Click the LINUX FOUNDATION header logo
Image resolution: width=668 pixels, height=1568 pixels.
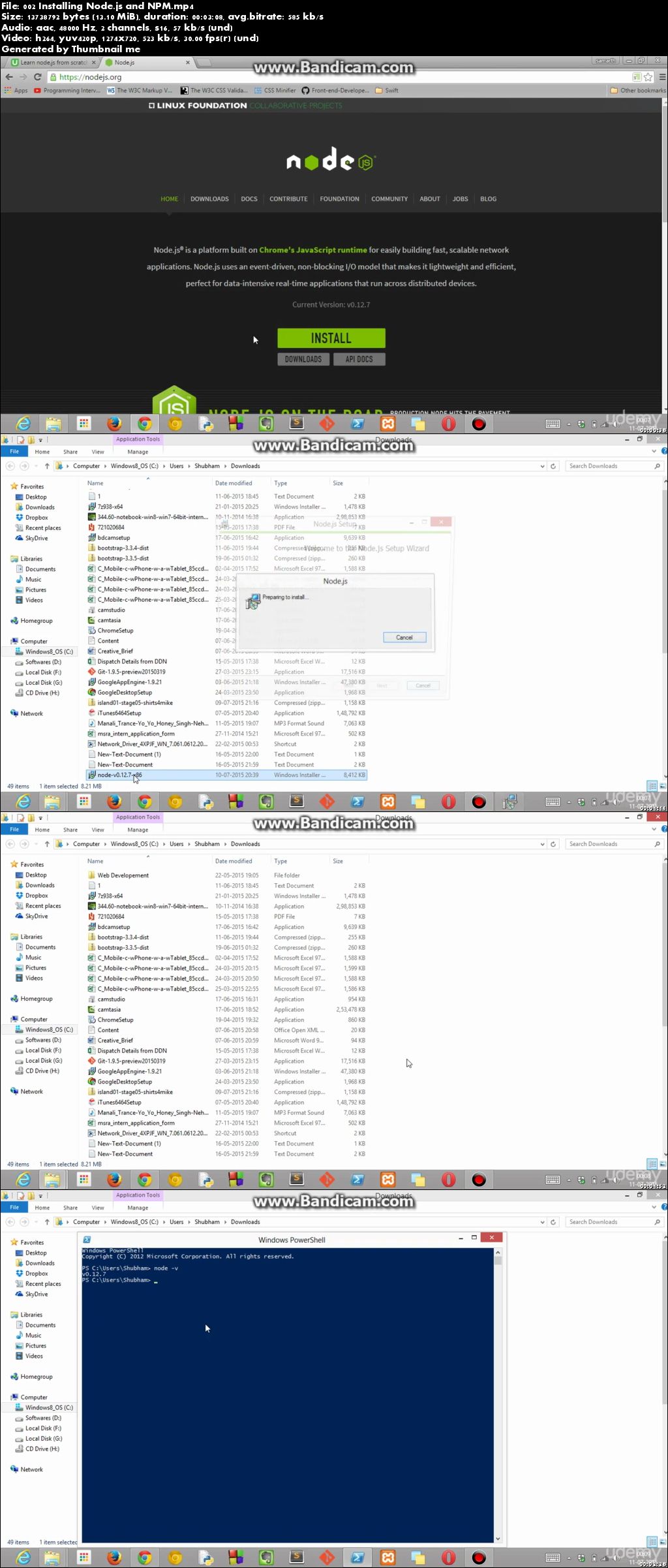click(x=198, y=106)
